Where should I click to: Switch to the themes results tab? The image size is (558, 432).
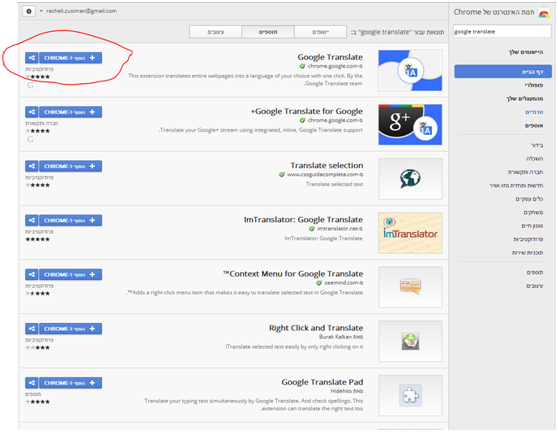tap(216, 32)
